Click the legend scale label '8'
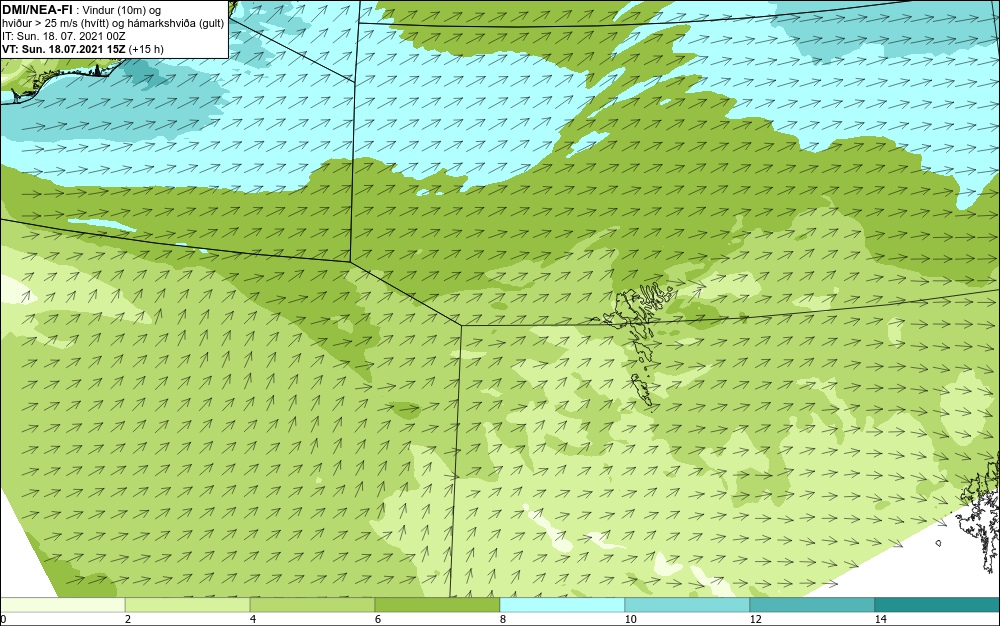This screenshot has height=626, width=1000. pos(503,619)
